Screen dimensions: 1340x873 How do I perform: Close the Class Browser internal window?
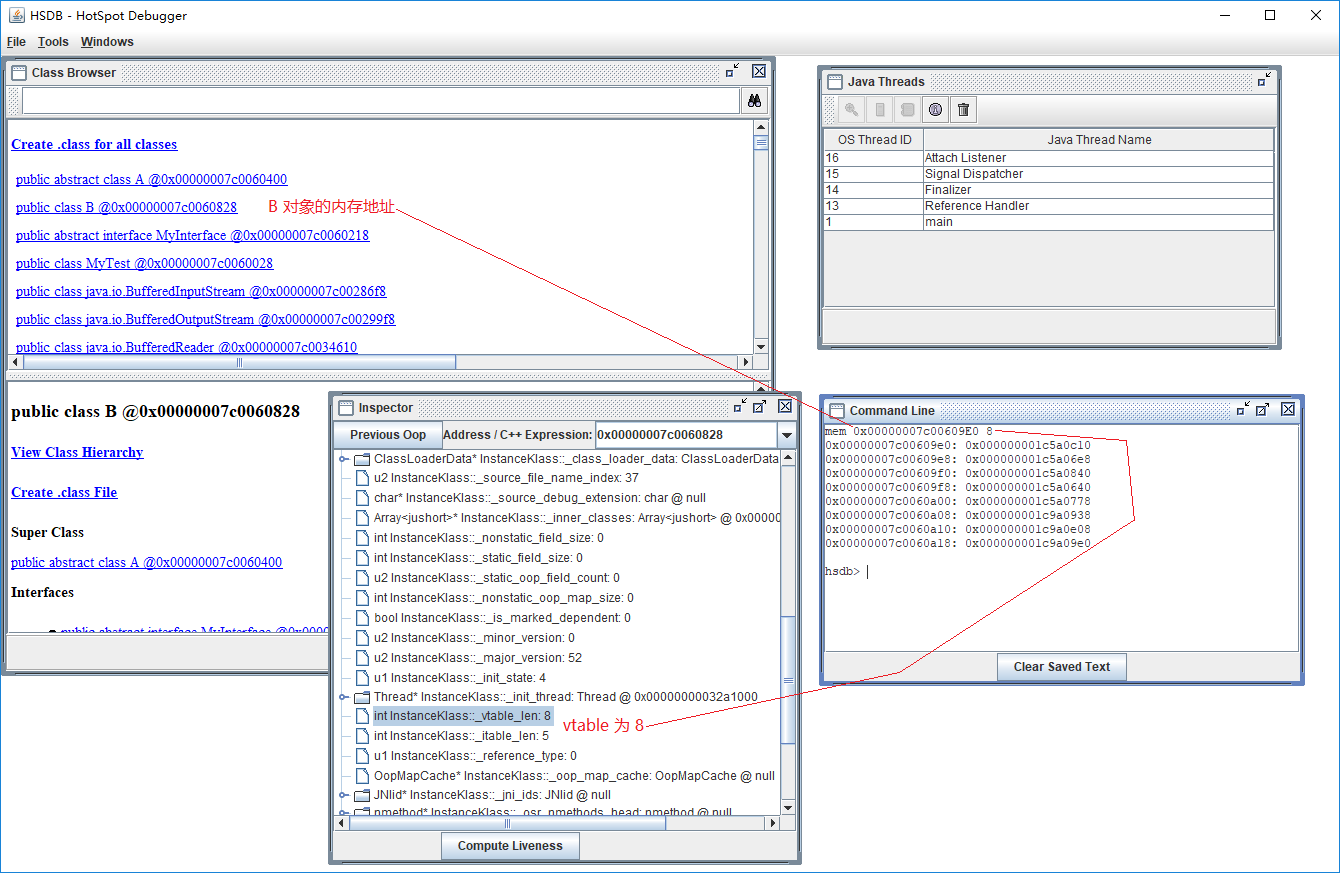click(759, 71)
